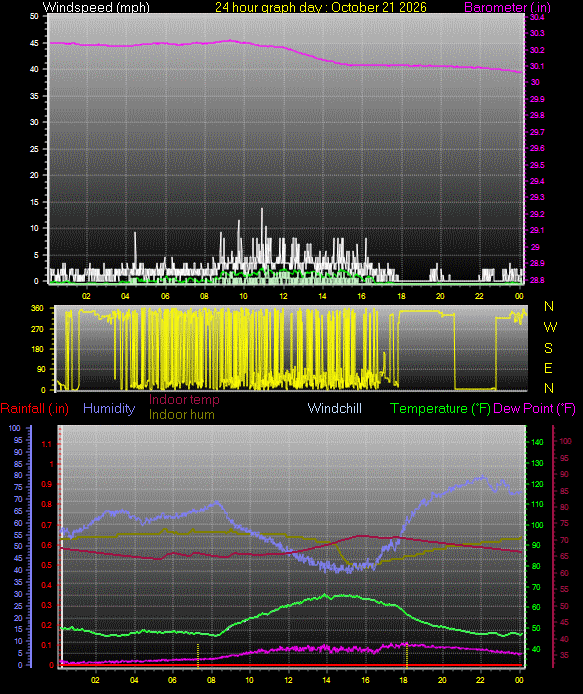Select the '30.2' barometer axis value
The width and height of the screenshot is (583, 694).
pos(537,50)
